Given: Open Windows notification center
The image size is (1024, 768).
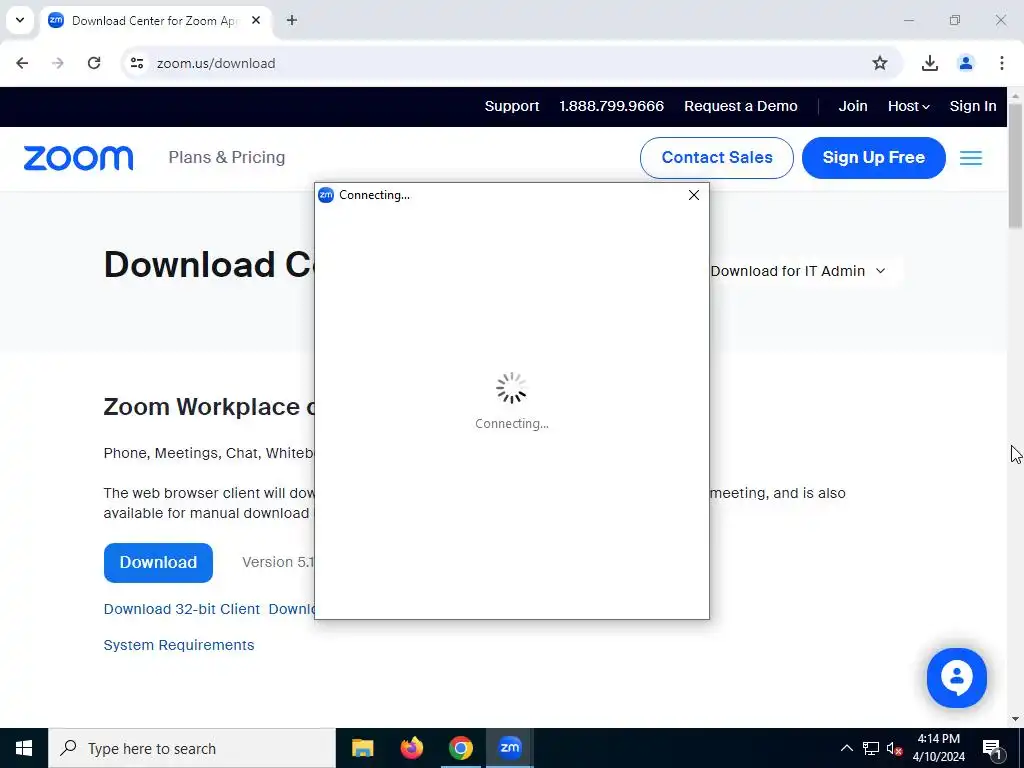Looking at the screenshot, I should click(992, 748).
